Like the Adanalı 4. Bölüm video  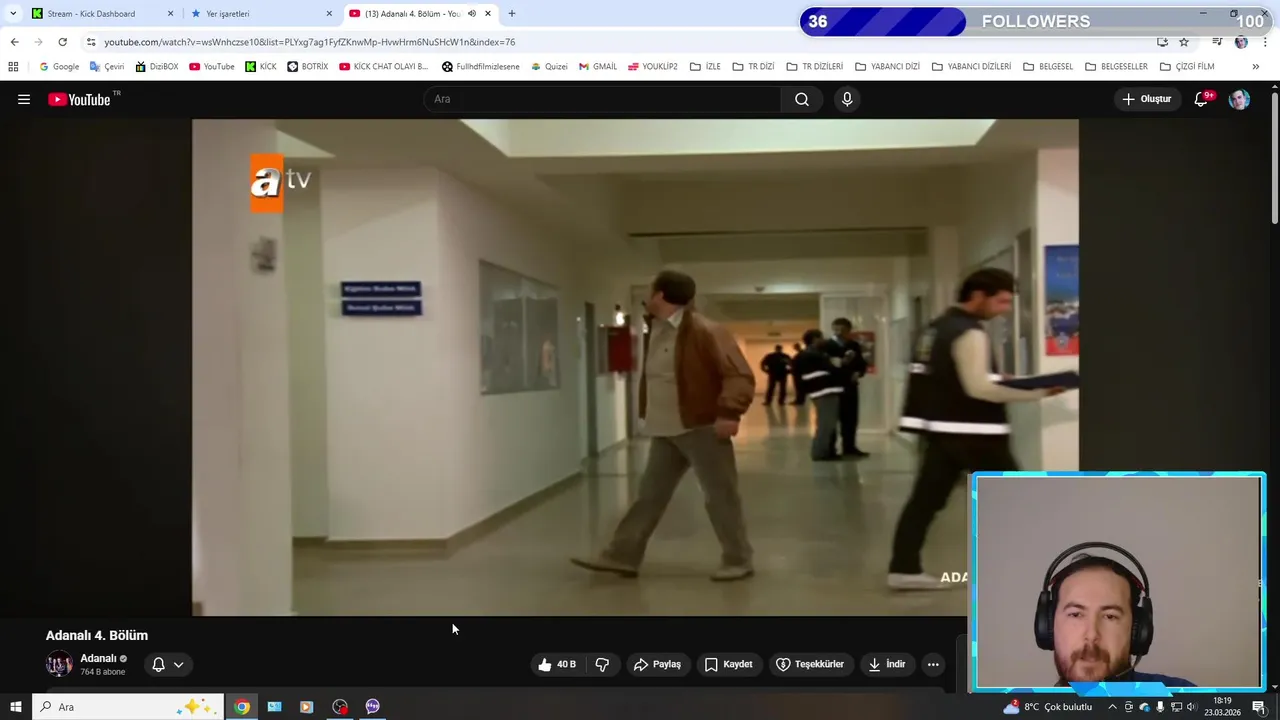557,664
